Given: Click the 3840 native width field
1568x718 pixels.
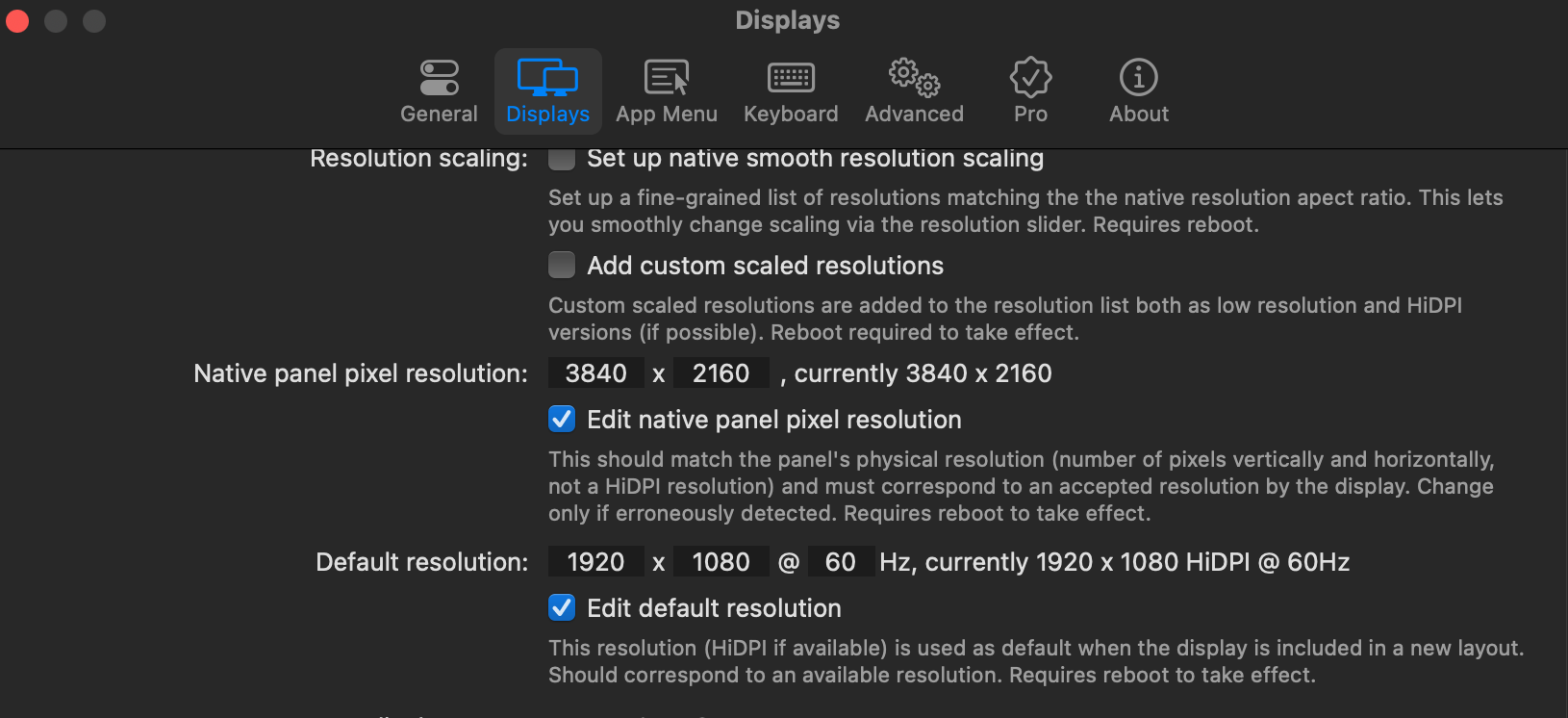Looking at the screenshot, I should 595,373.
